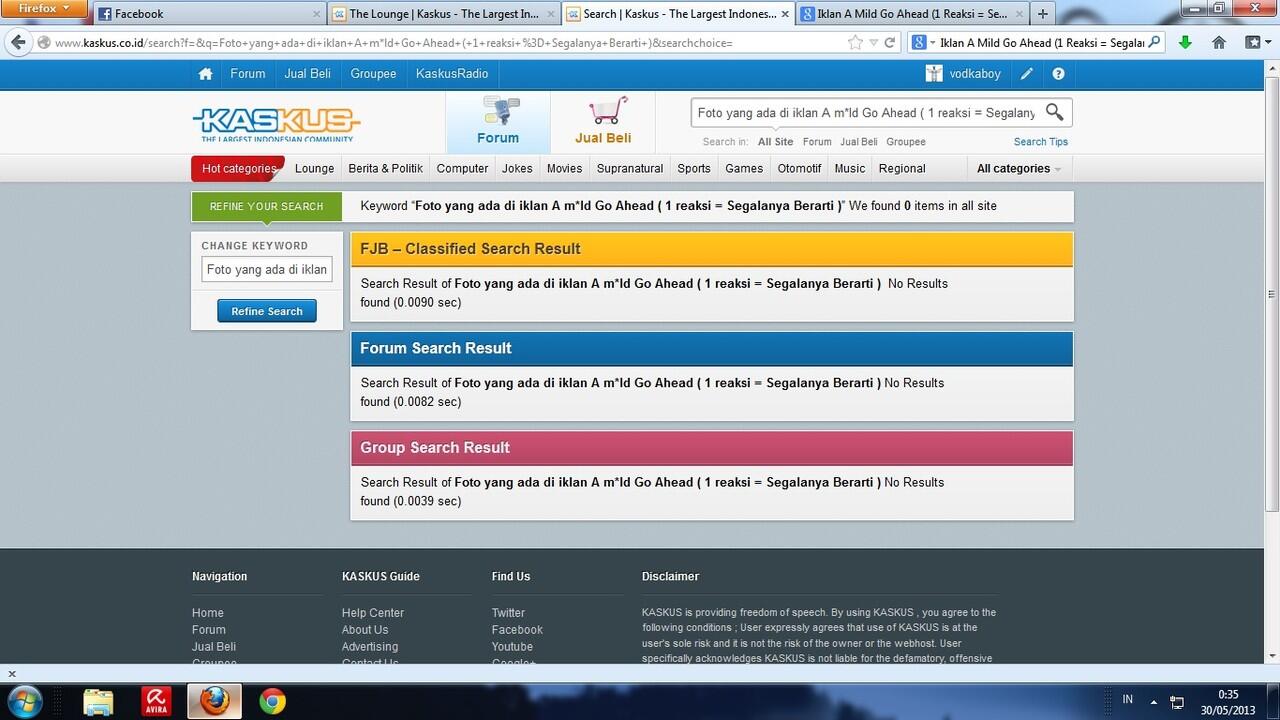Set search scope to Forum

pyautogui.click(x=817, y=142)
